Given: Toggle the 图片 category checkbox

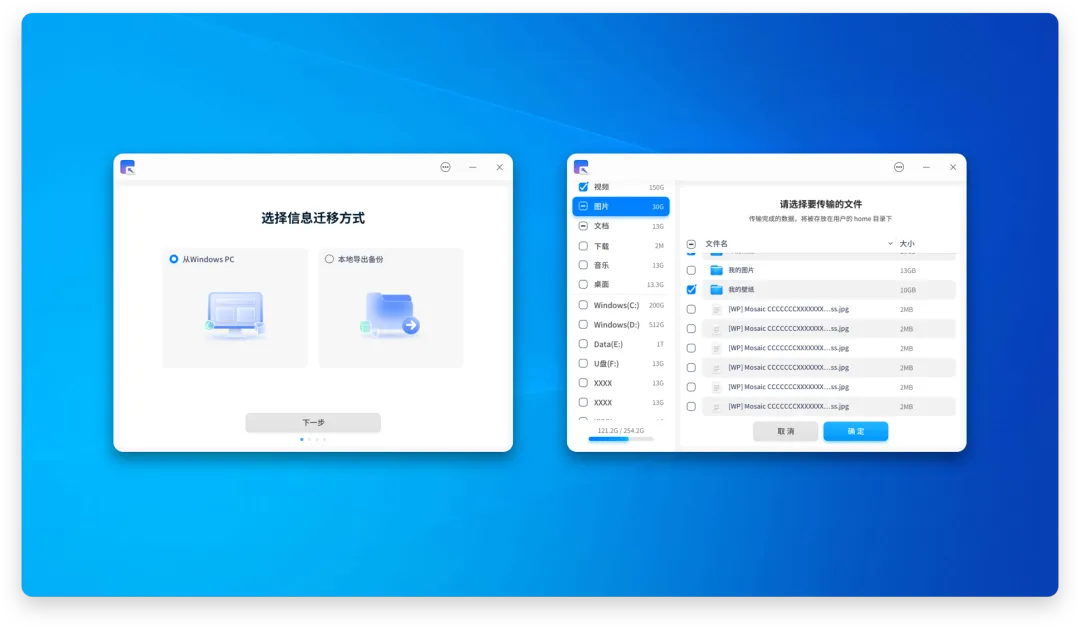Looking at the screenshot, I should 583,206.
